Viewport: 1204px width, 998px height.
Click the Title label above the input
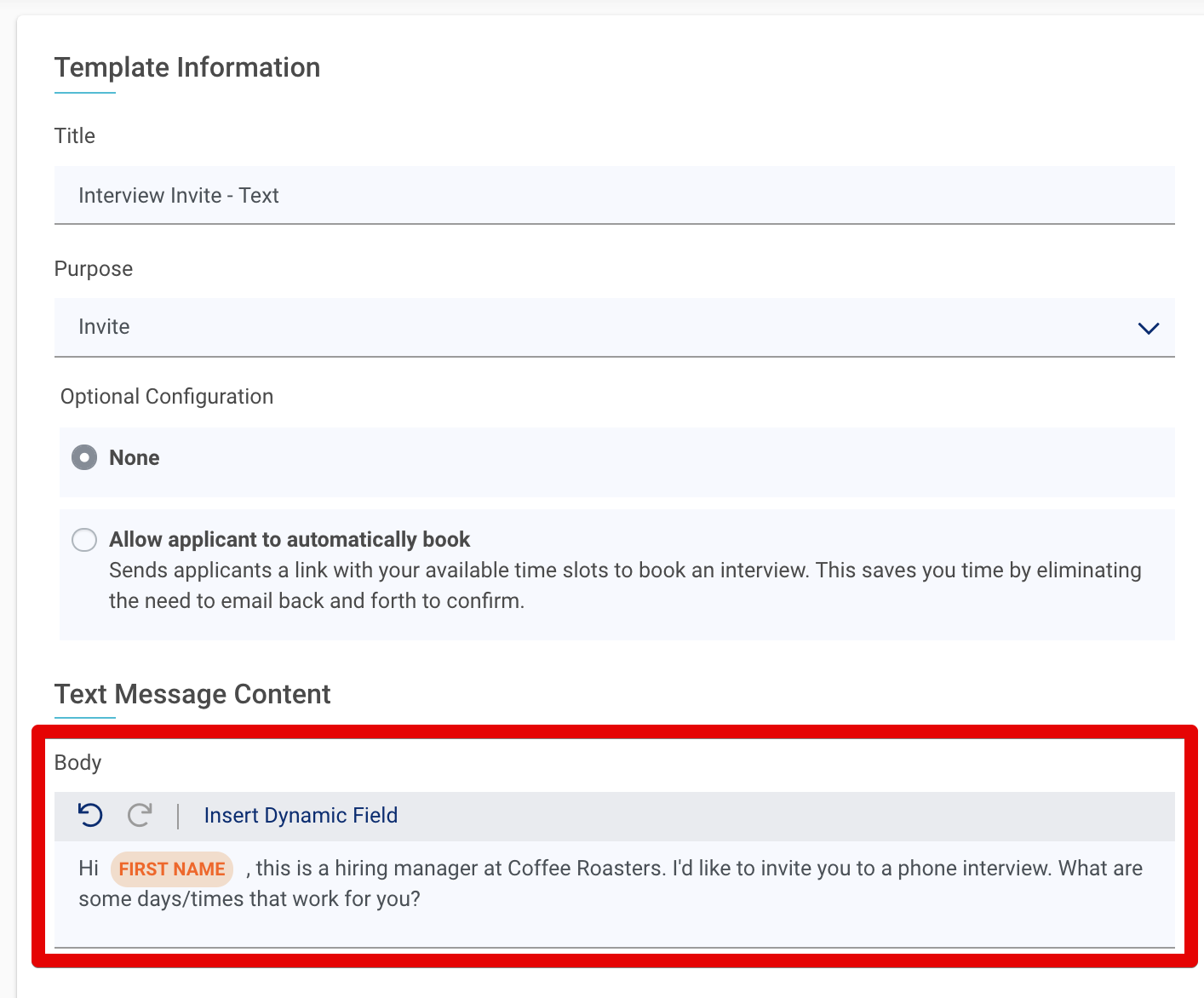click(x=74, y=135)
